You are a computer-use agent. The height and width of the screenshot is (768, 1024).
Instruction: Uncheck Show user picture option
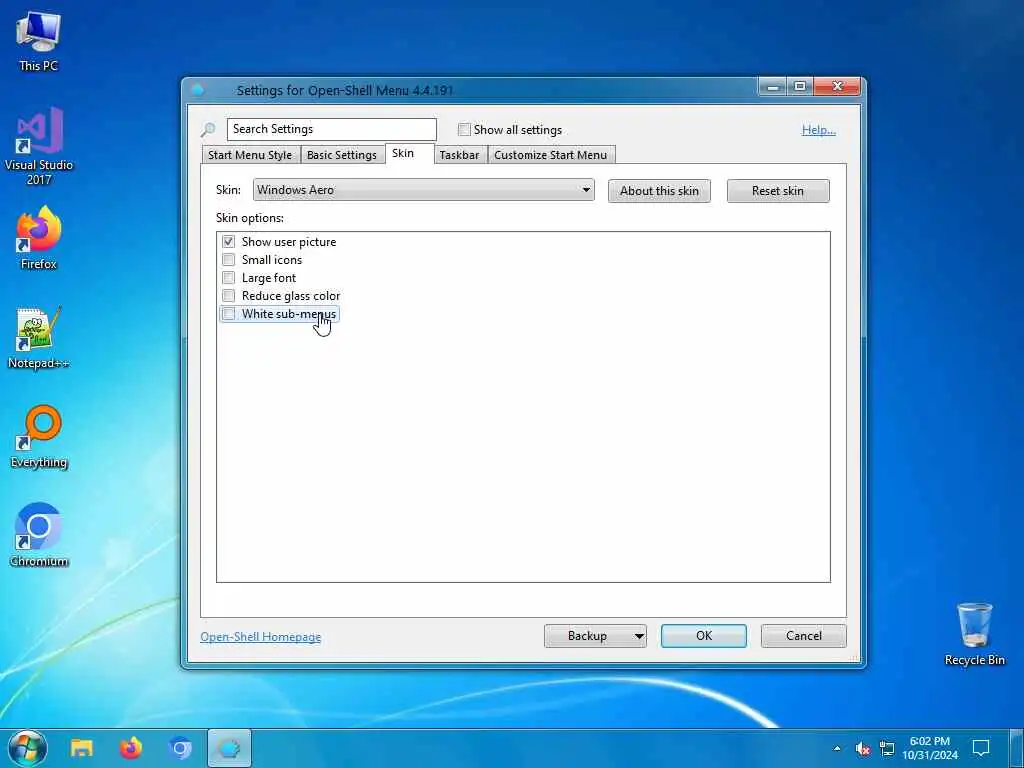228,242
